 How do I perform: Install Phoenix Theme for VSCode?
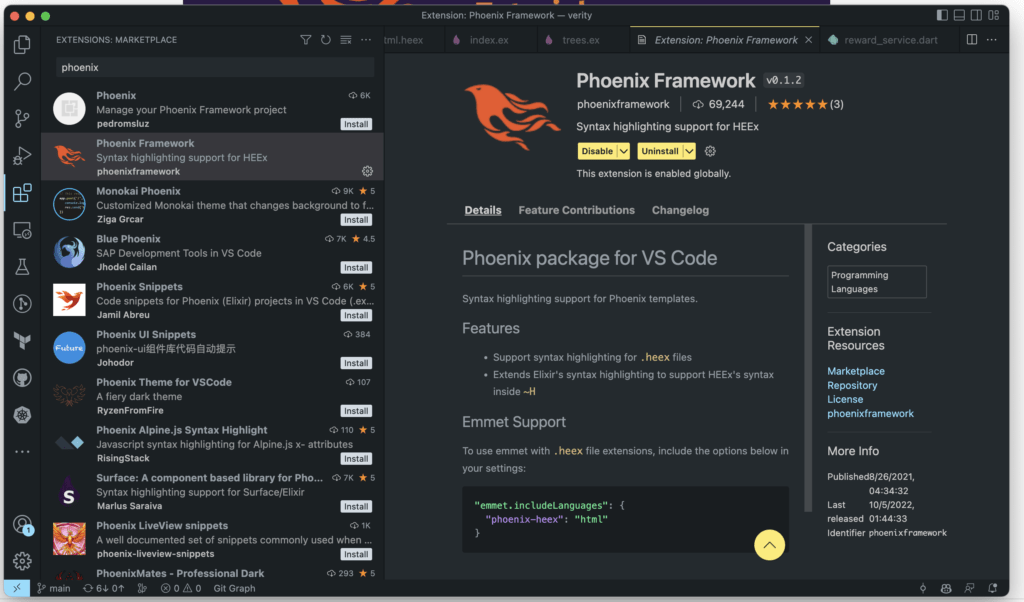[356, 411]
